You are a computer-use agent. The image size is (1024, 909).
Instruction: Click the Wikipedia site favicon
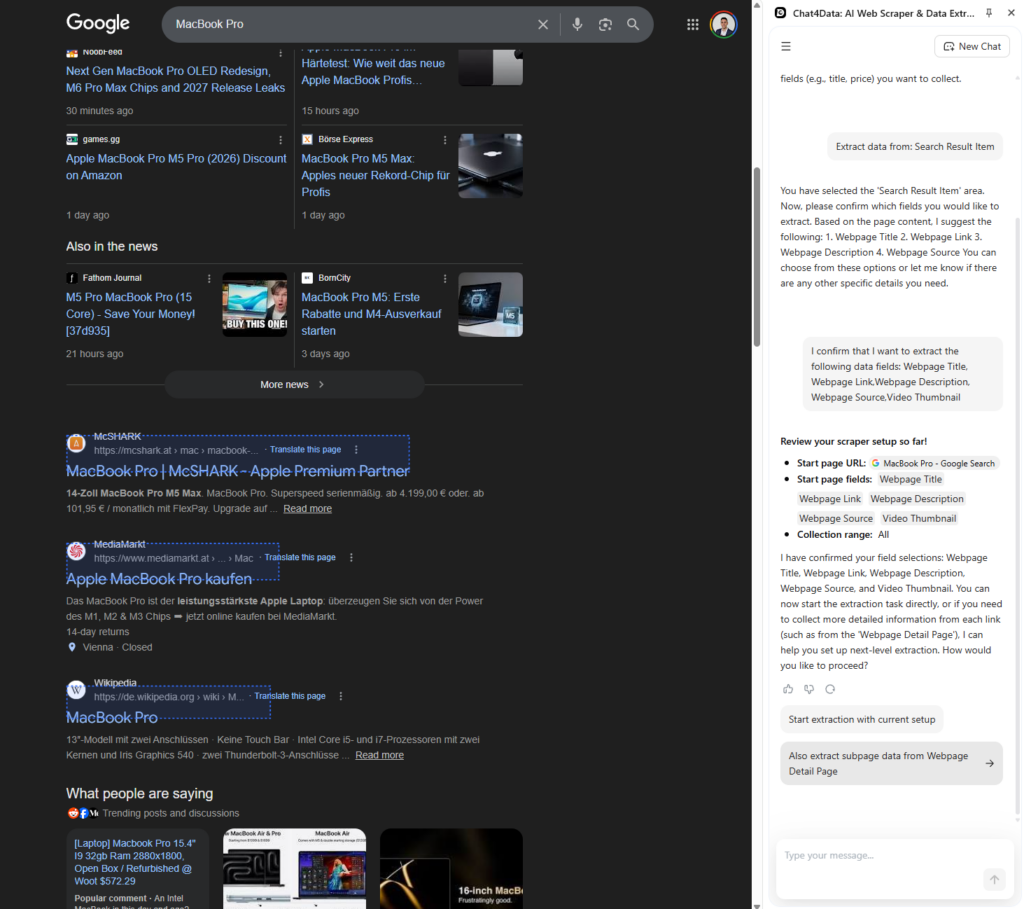click(76, 690)
